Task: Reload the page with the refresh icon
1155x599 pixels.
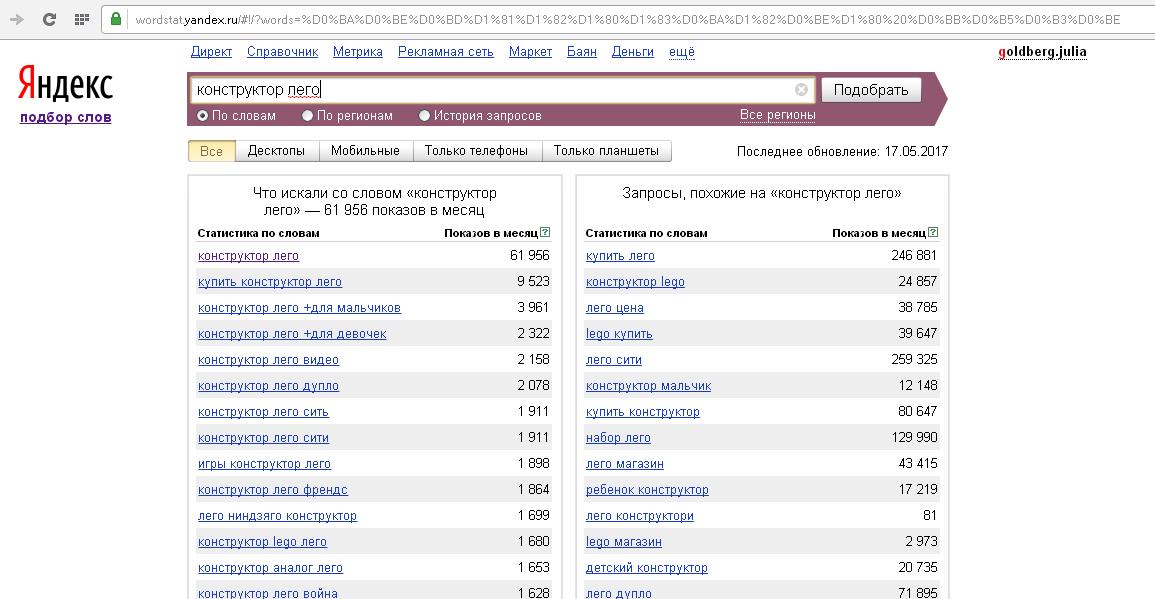Action: [x=49, y=19]
